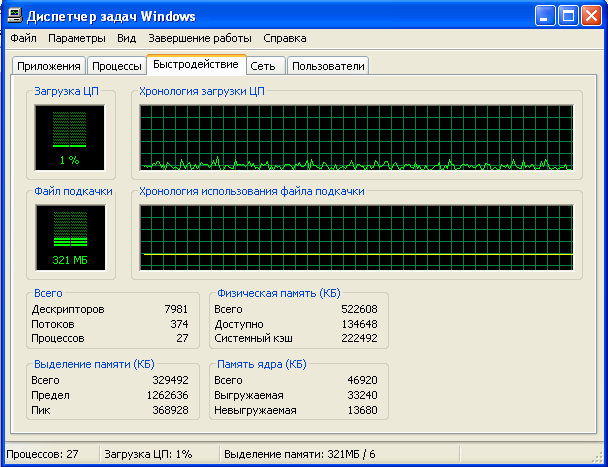Click the CPU usage gauge showing 1 %
Screen dimensions: 608x467
coord(70,138)
